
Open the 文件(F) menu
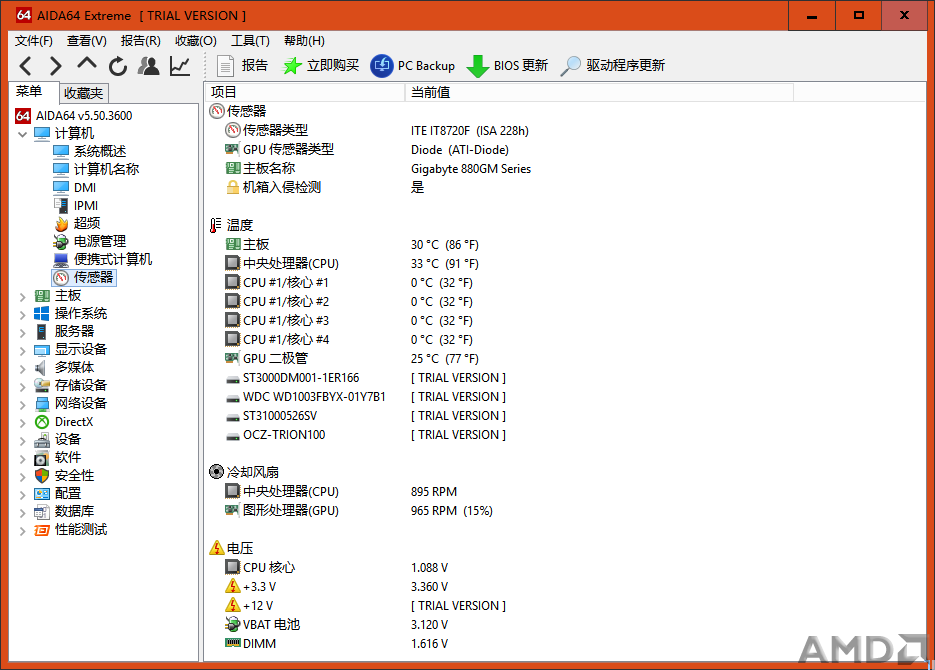[34, 41]
